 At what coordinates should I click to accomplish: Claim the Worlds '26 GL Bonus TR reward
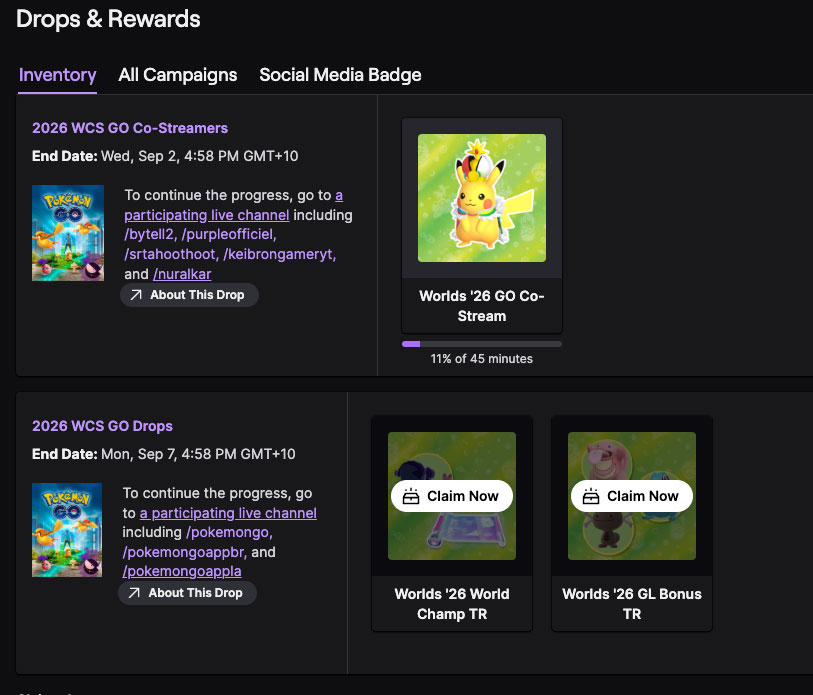click(x=632, y=496)
